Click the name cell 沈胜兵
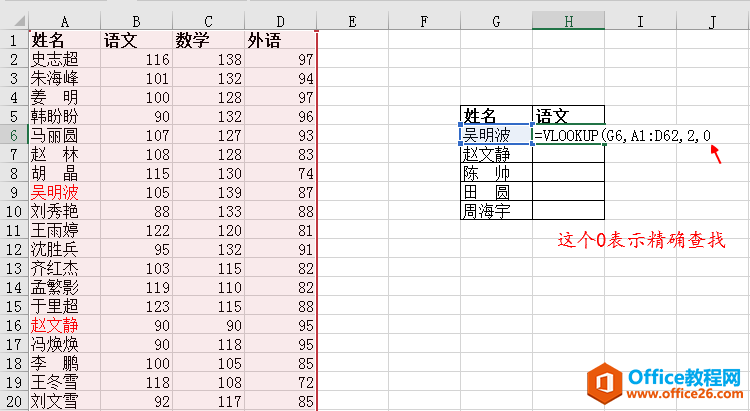This screenshot has height=411, width=750. coord(65,249)
